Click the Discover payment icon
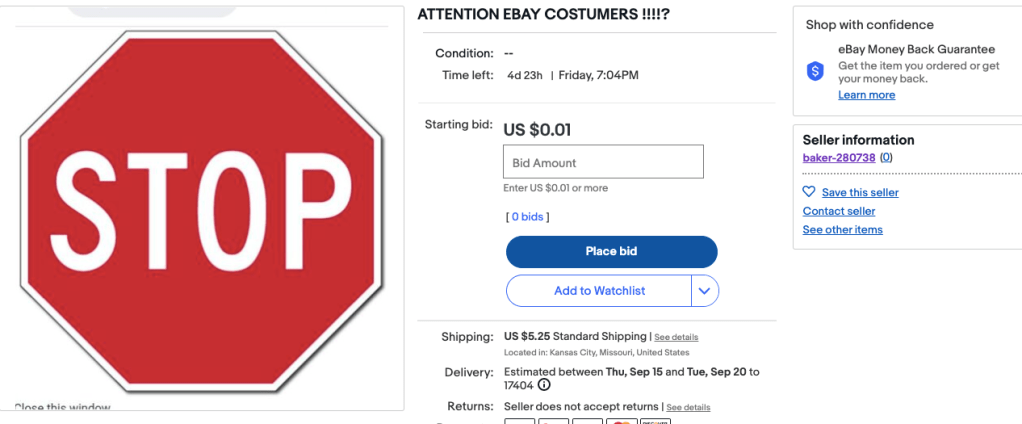This screenshot has height=424, width=1022. point(655,421)
